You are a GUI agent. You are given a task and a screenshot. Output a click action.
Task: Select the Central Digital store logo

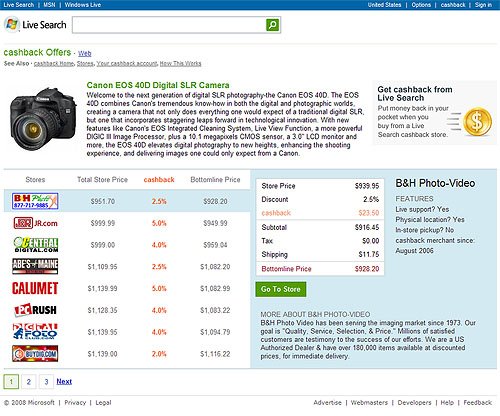[36, 244]
